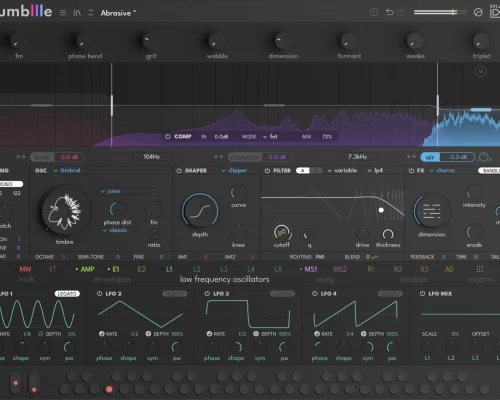
Task: Select the MS1 modulation tab
Action: 309,269
